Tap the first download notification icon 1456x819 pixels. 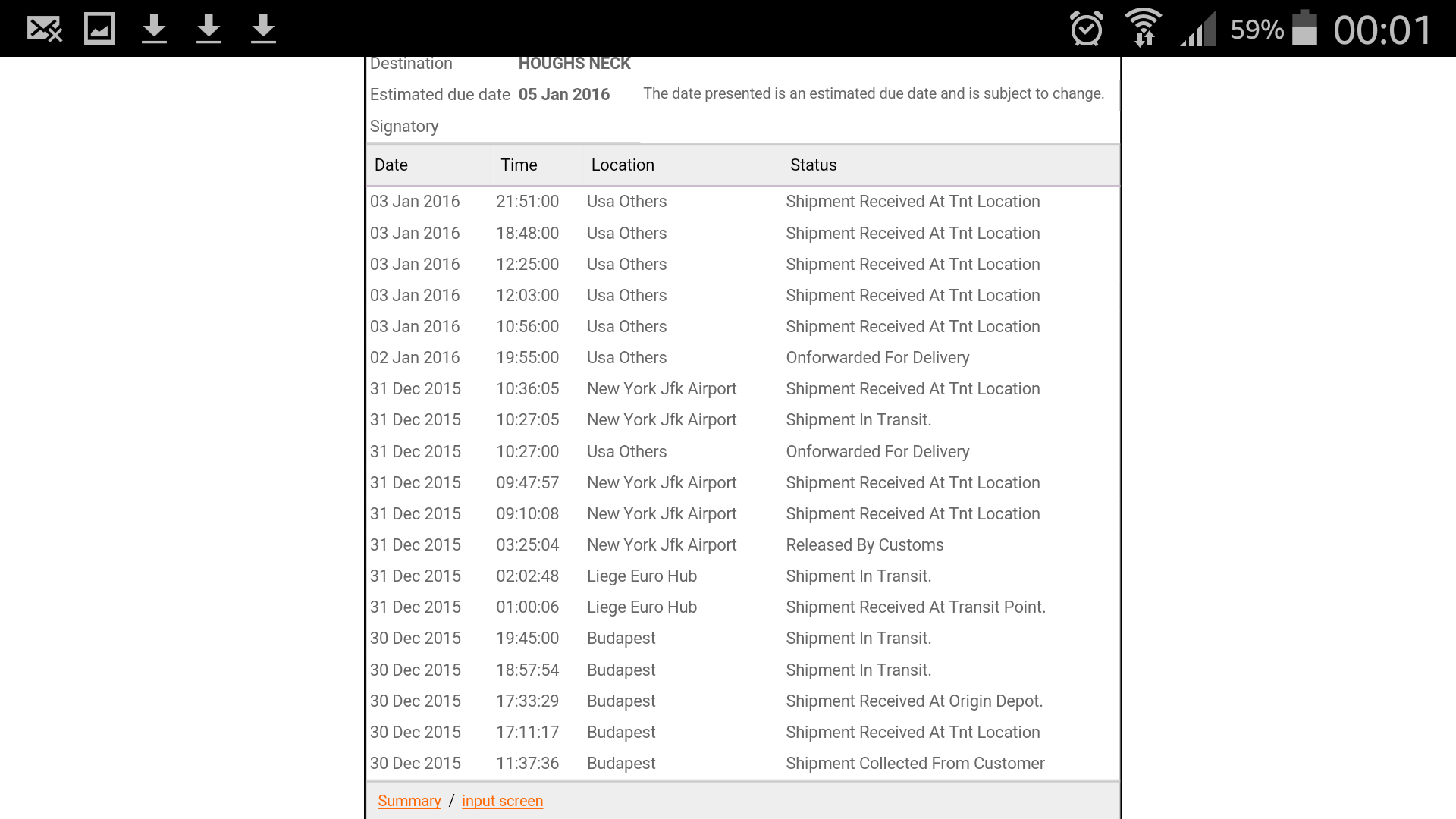[154, 29]
